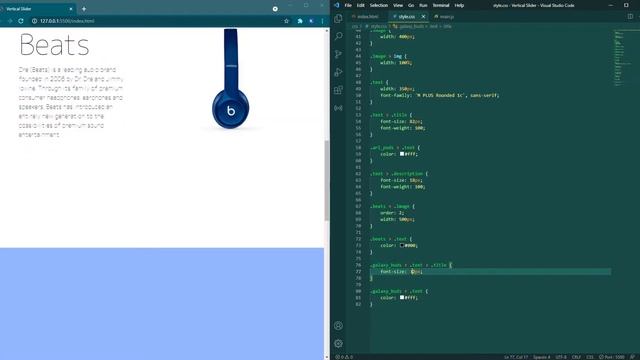Open the Accounts menu icon
The image size is (640, 360).
[x=338, y=326]
